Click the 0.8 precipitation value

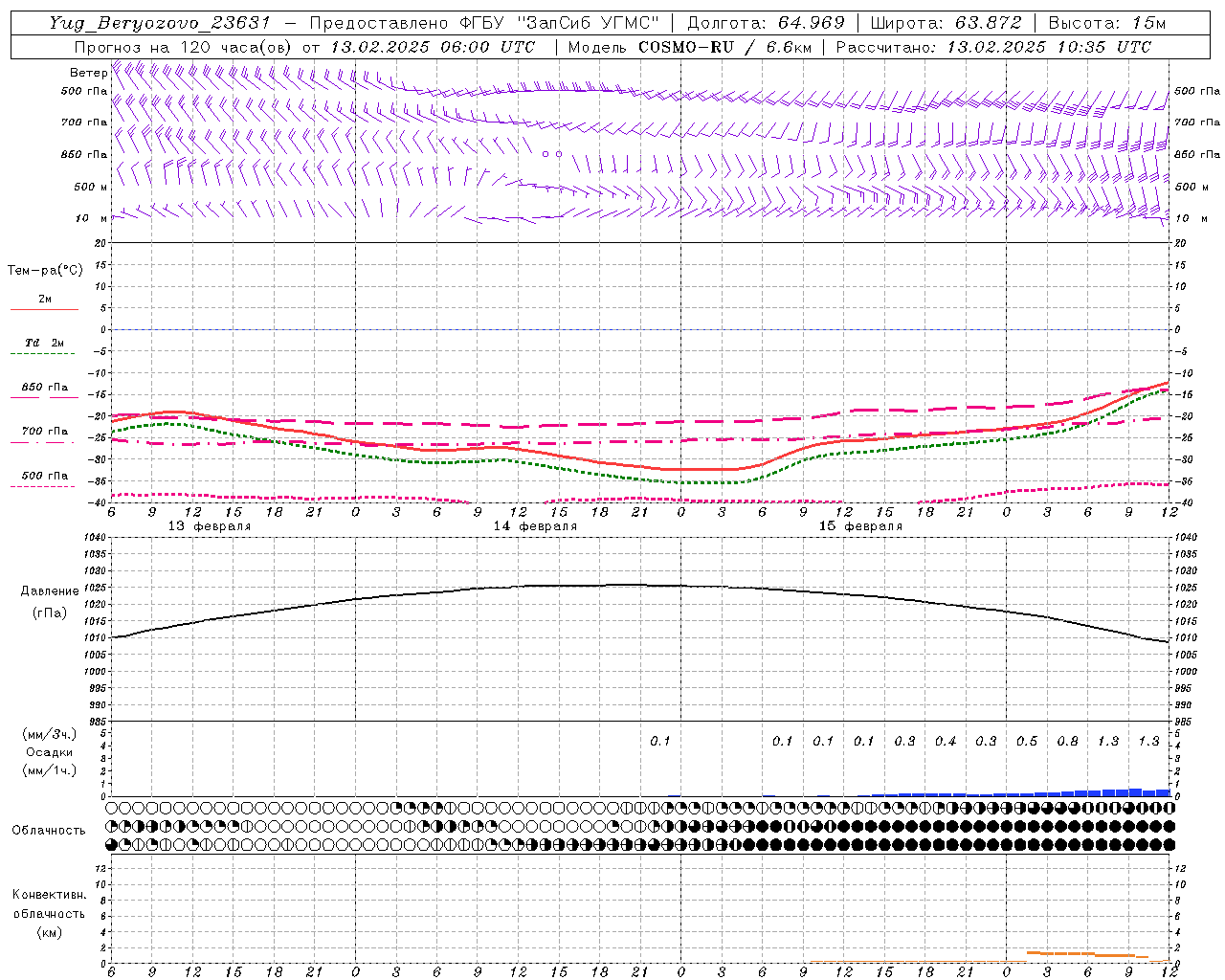coord(1067,742)
